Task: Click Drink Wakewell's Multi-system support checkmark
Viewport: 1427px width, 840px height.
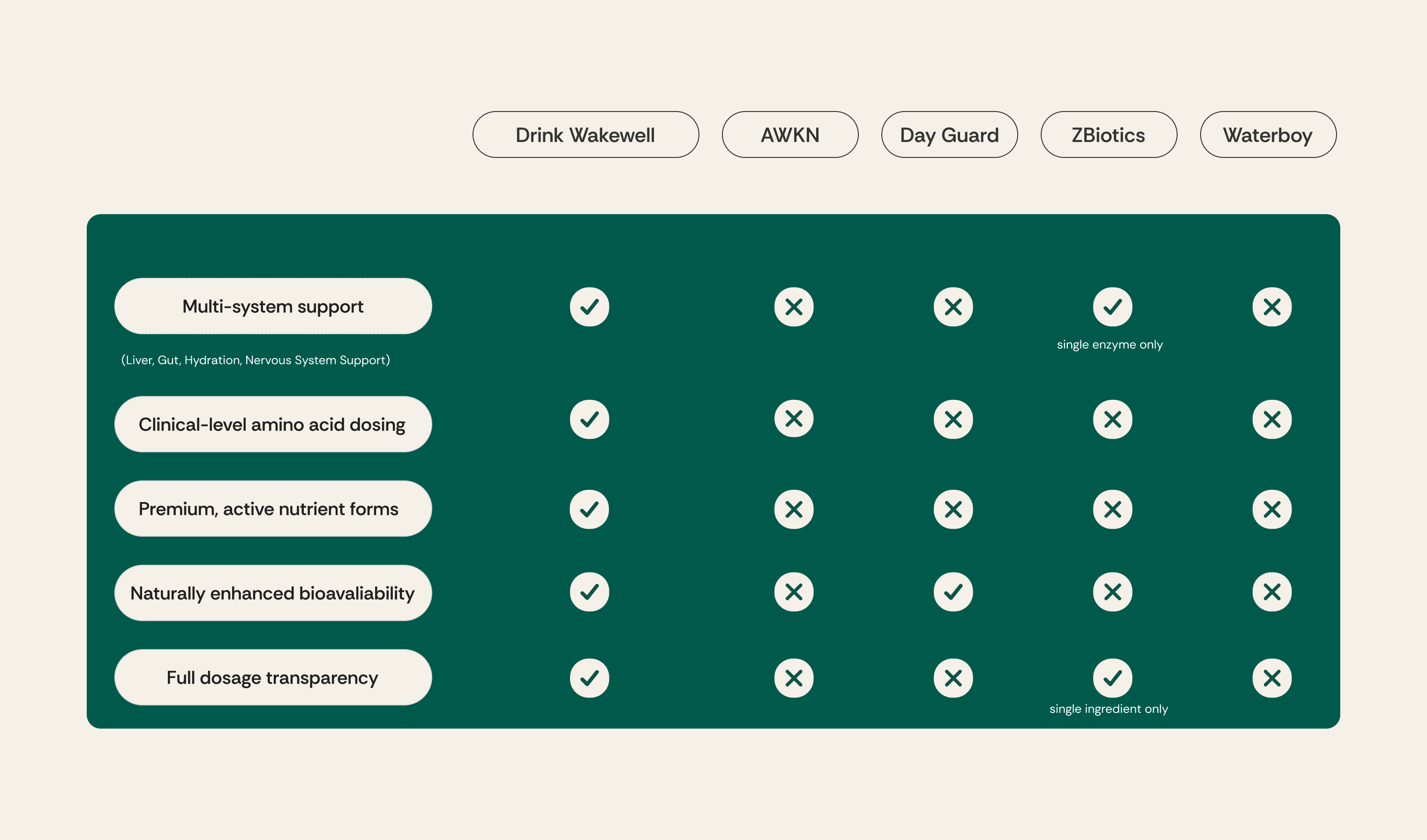Action: (x=589, y=307)
